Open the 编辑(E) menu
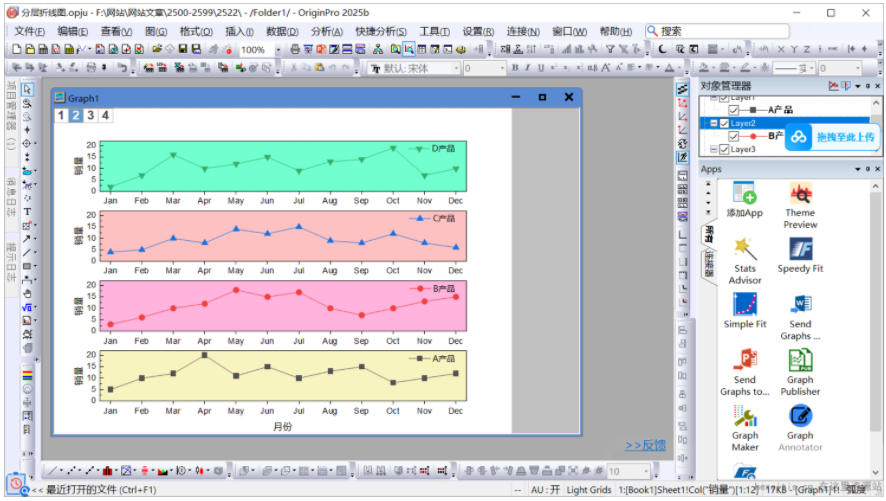Screen dimensions: 886x501 pyautogui.click(x=72, y=31)
